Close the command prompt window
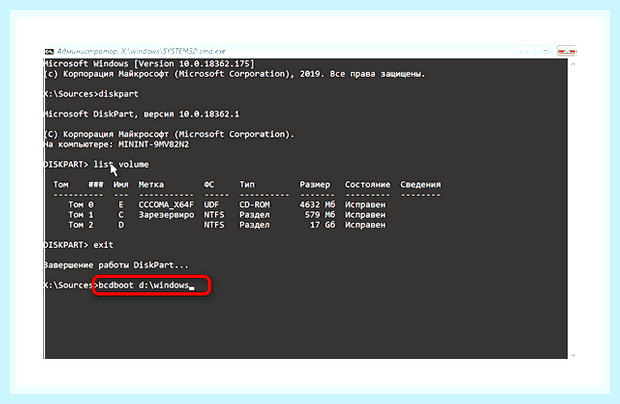The height and width of the screenshot is (404, 620). 566,51
